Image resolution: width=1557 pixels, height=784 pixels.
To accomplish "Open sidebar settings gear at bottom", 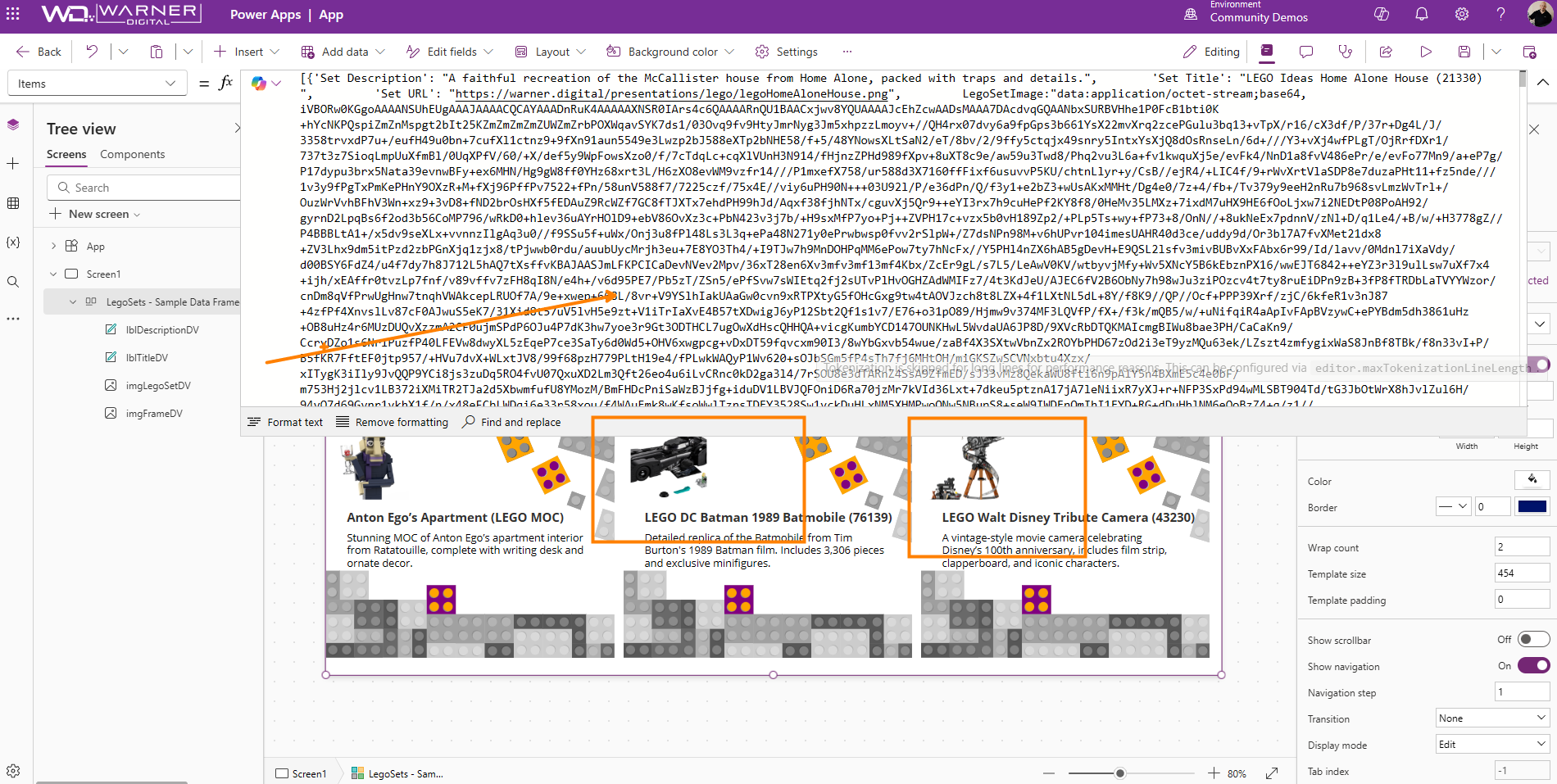I will (x=13, y=771).
